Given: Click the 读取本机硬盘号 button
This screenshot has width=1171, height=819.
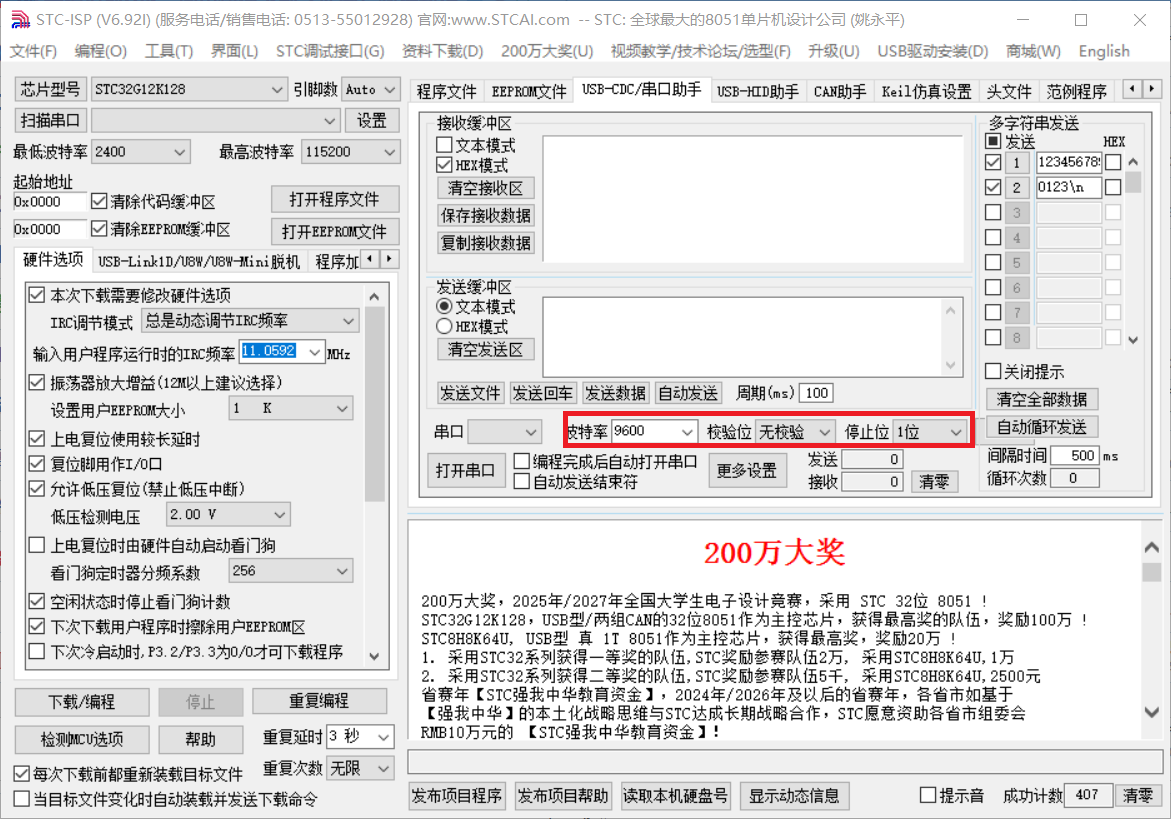Looking at the screenshot, I should [674, 795].
